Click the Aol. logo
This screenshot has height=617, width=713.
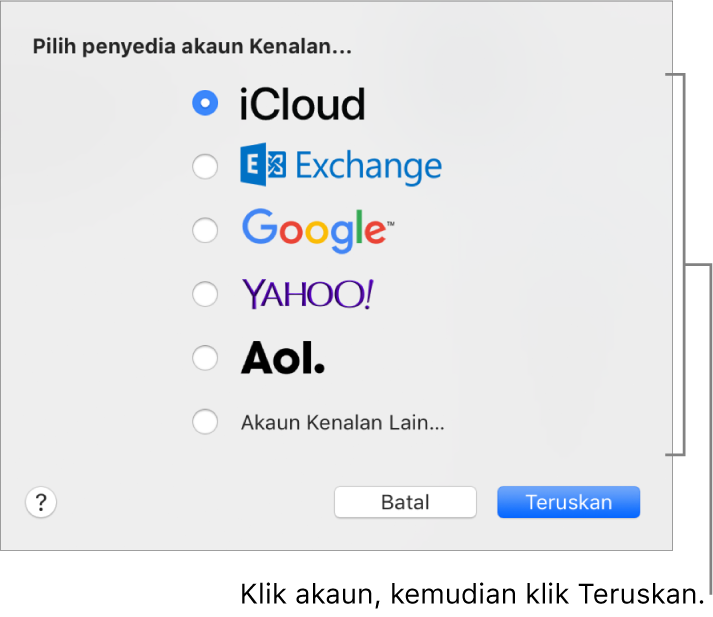283,358
